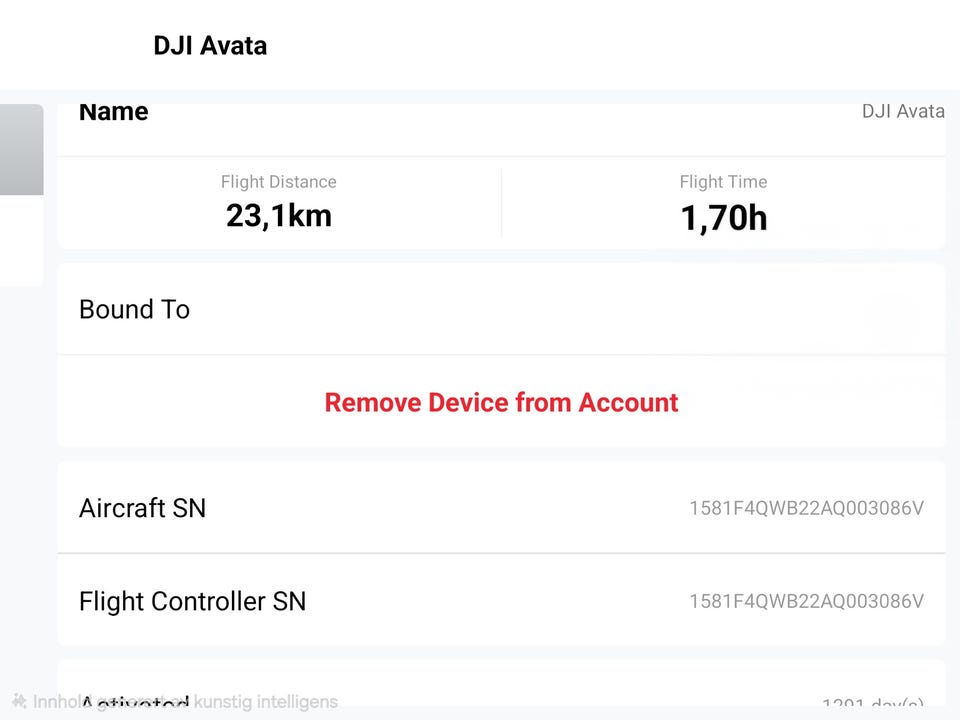Click the 1291 day(s) activation value
Screen dimensions: 960x720
[x=872, y=703]
